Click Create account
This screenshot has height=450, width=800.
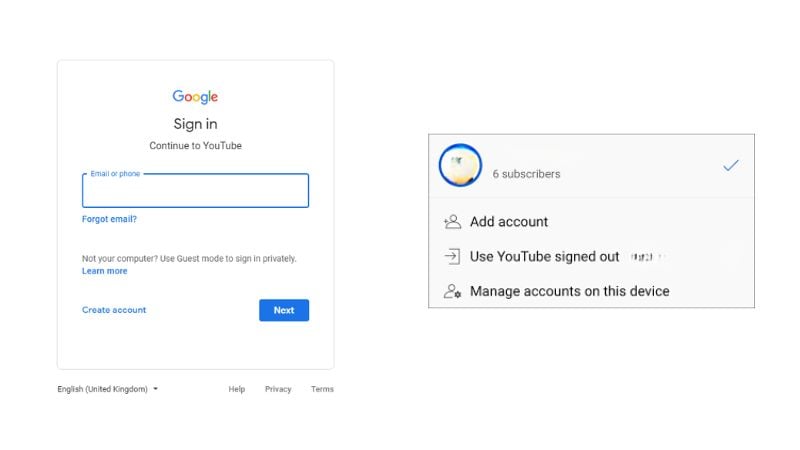(x=114, y=310)
